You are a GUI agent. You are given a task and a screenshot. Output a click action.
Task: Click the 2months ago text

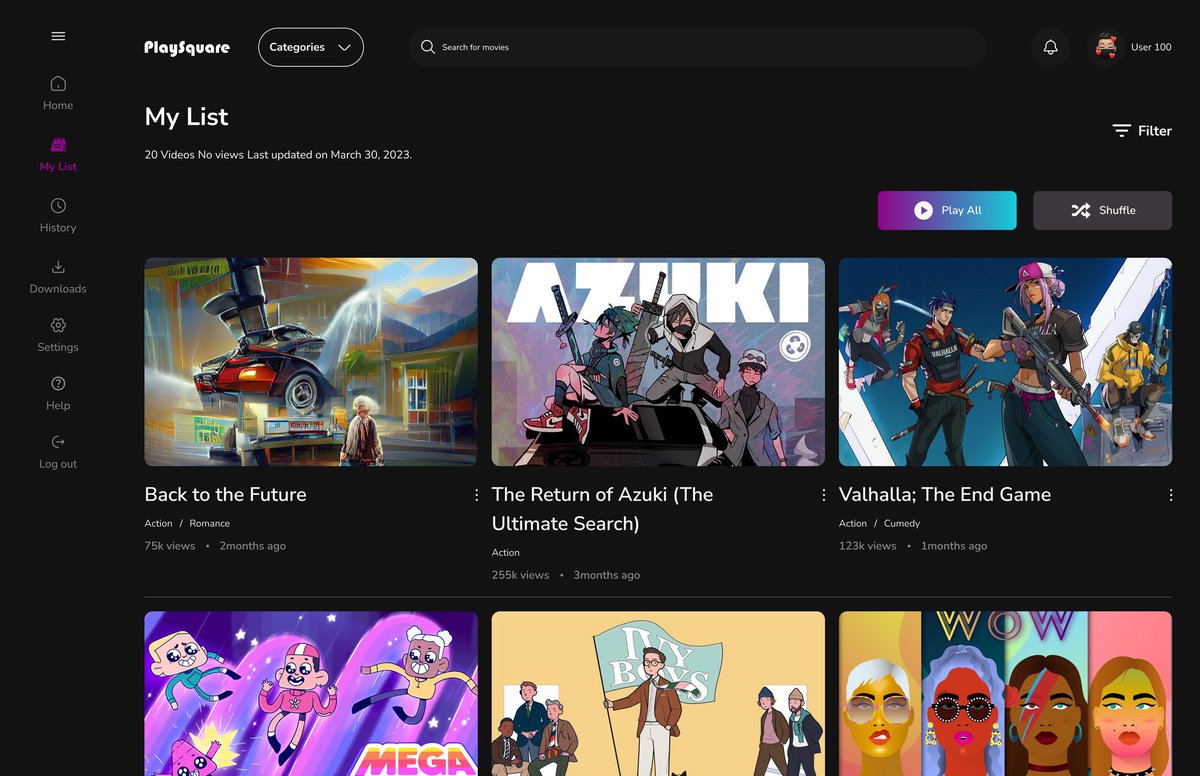(253, 546)
